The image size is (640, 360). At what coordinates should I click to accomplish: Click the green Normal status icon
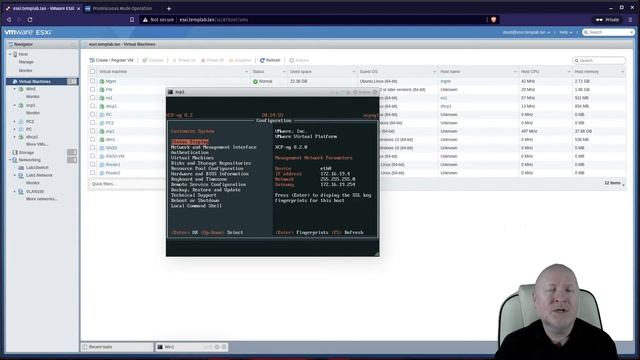coord(255,81)
